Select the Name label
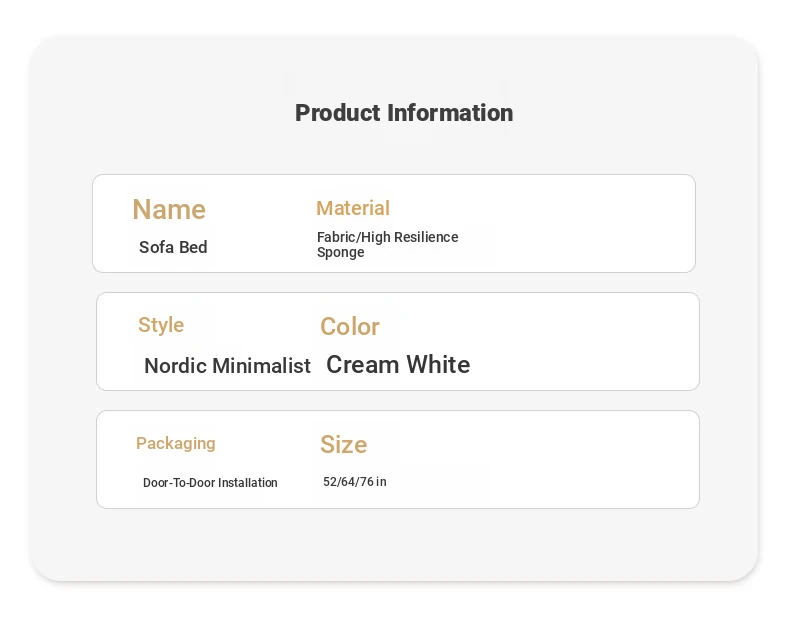Image resolution: width=790 pixels, height=626 pixels. pyautogui.click(x=169, y=209)
